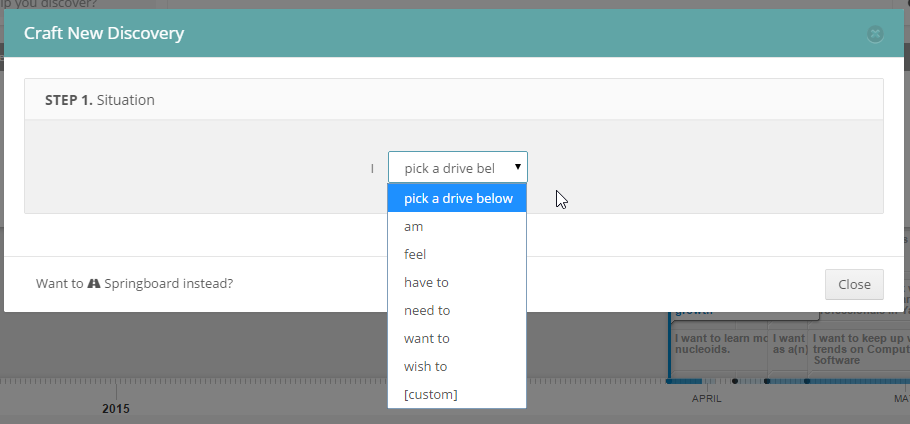
Task: Click 'I want to learn' nucleoids card in timeline
Action: pyautogui.click(x=720, y=345)
